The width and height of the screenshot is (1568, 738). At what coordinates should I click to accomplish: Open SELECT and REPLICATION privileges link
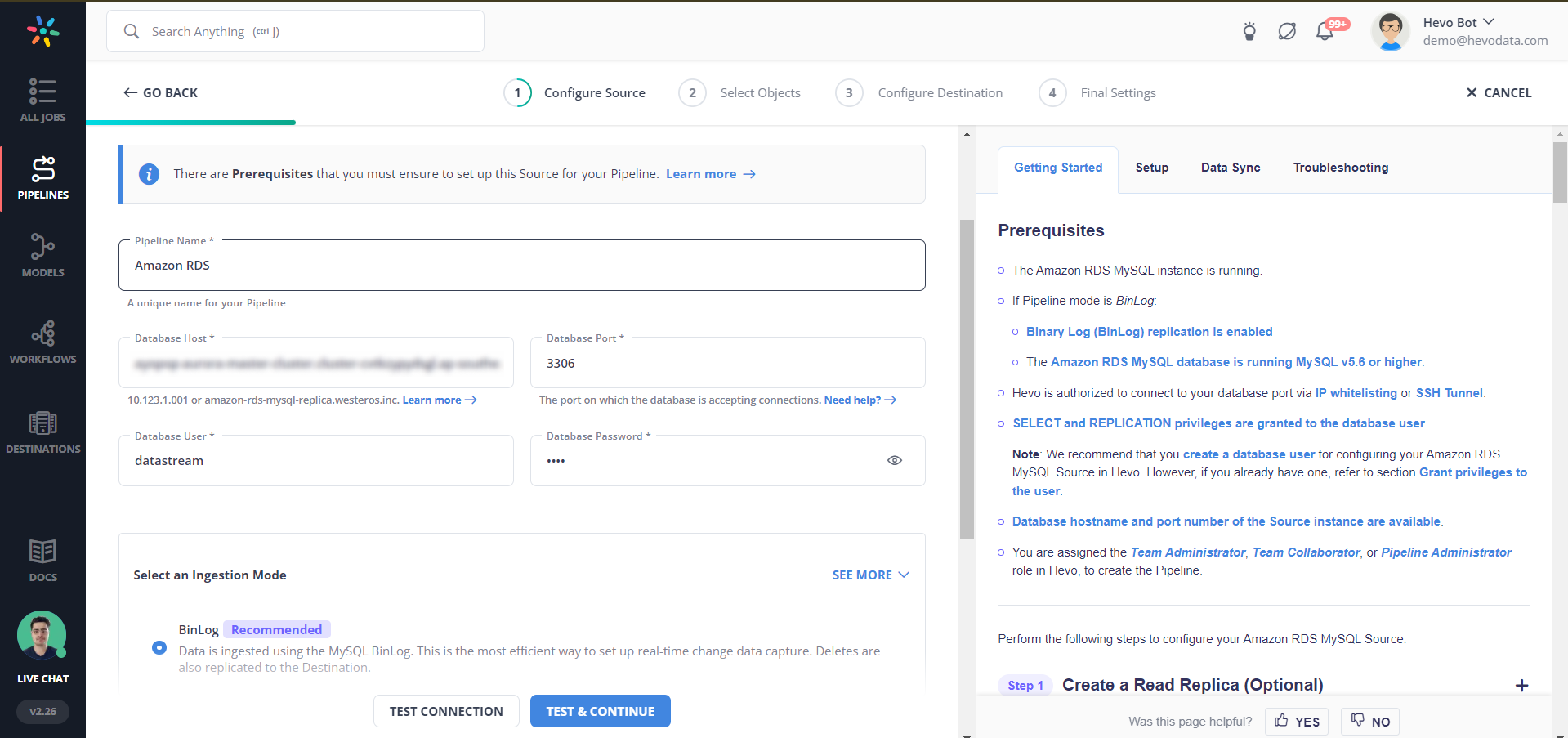click(1219, 423)
